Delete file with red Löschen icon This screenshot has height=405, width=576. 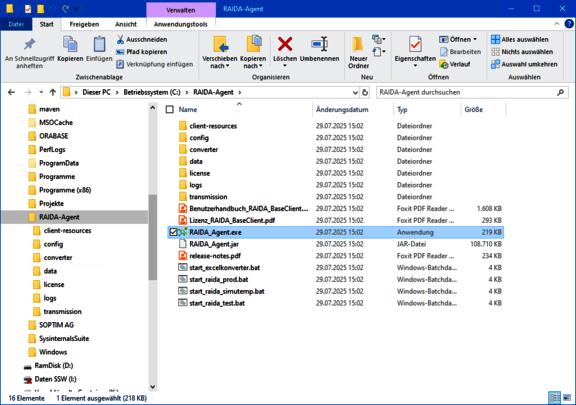pos(285,44)
